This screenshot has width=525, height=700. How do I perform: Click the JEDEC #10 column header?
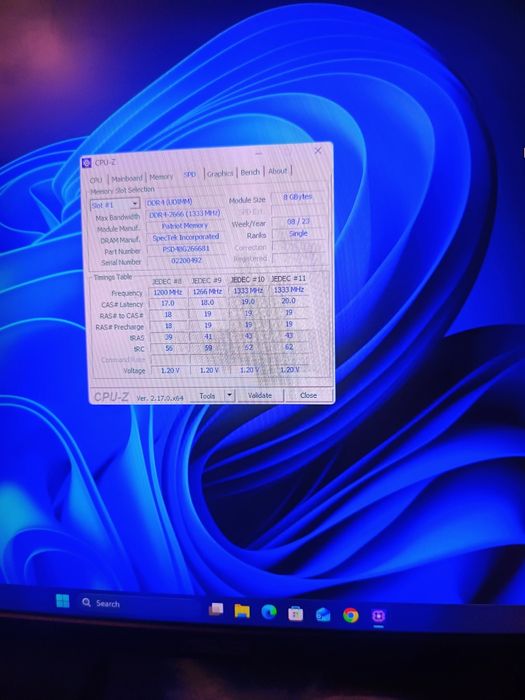click(247, 279)
